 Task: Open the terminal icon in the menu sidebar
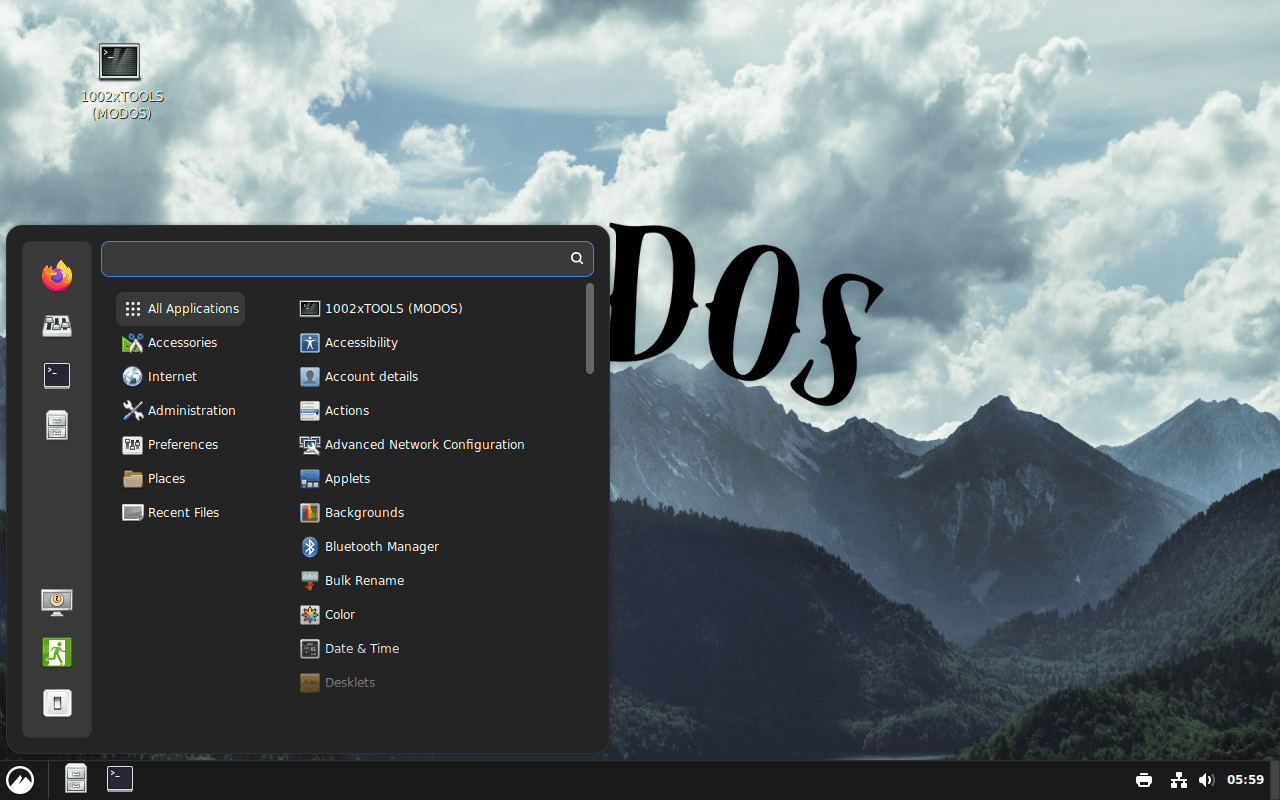[57, 375]
